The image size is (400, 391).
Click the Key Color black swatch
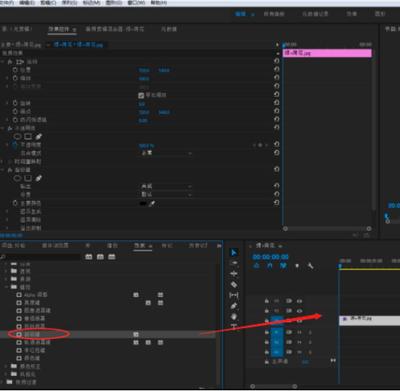point(143,203)
